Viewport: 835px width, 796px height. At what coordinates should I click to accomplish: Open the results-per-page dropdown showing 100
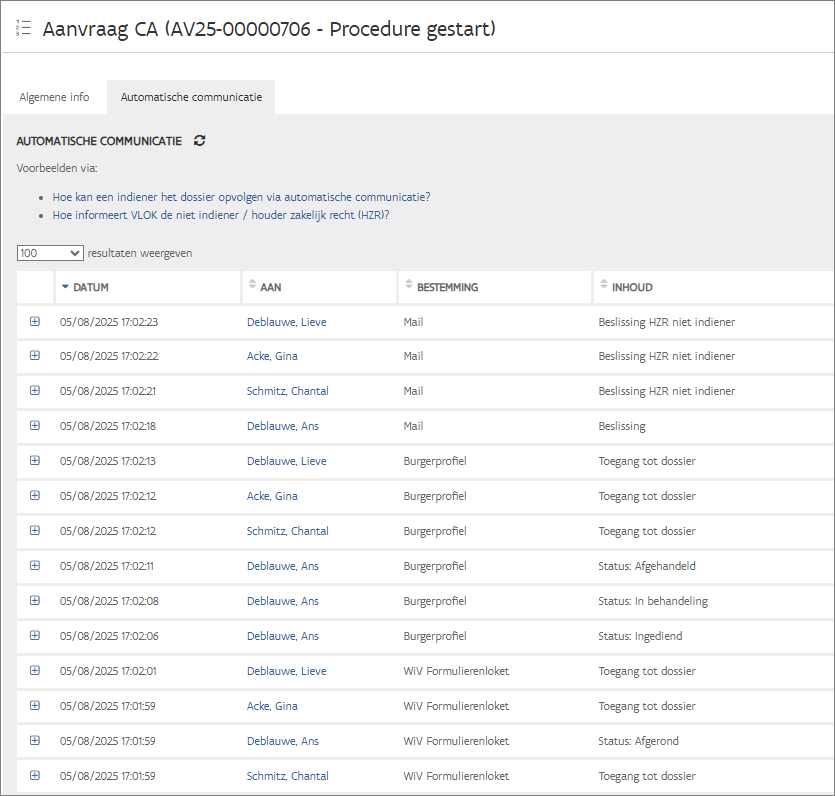tap(49, 253)
